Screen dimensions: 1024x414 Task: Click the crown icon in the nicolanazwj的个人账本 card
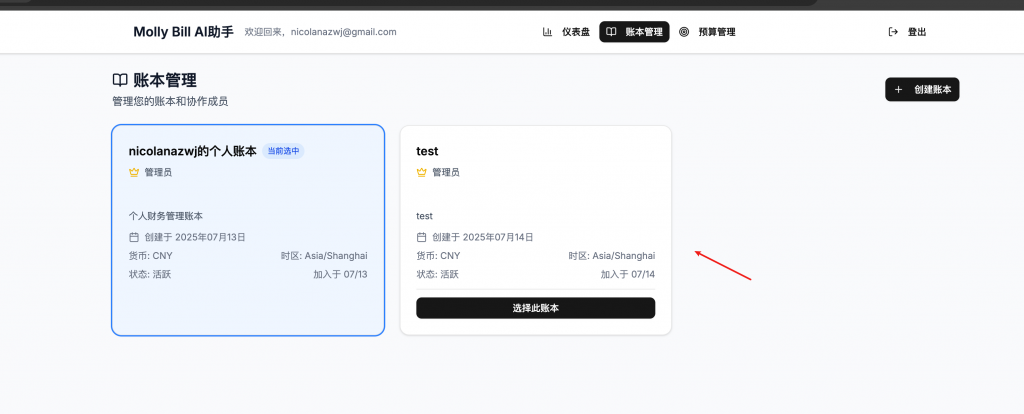(134, 172)
